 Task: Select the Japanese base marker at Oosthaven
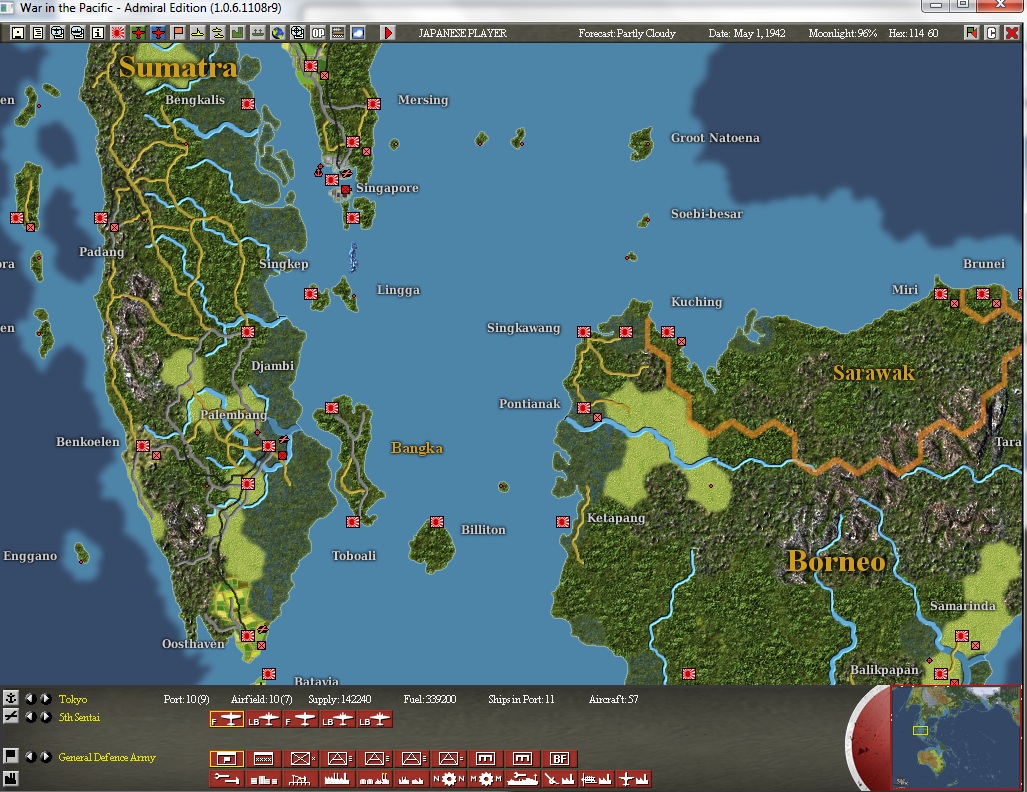coord(248,636)
